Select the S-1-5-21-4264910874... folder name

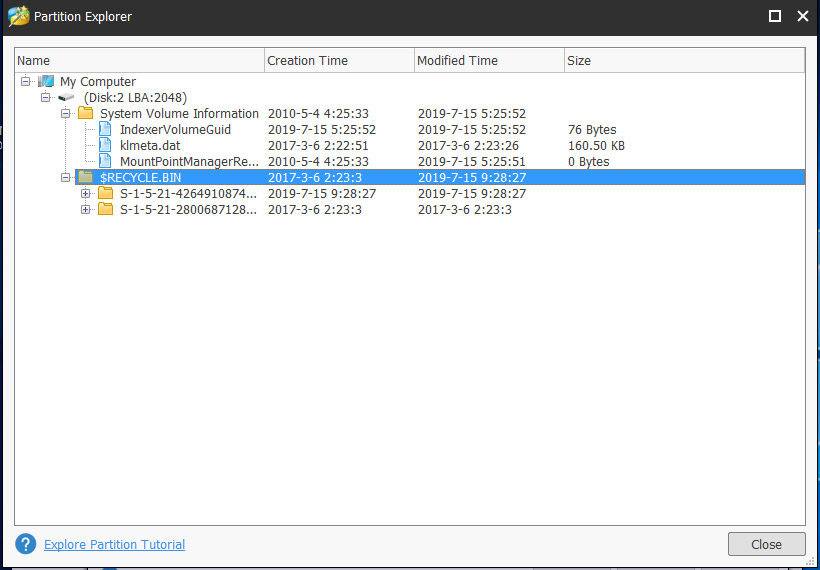click(189, 194)
